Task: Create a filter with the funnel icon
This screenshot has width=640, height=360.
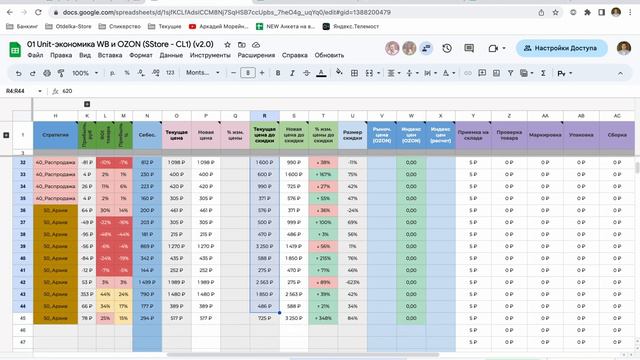Action: click(510, 73)
